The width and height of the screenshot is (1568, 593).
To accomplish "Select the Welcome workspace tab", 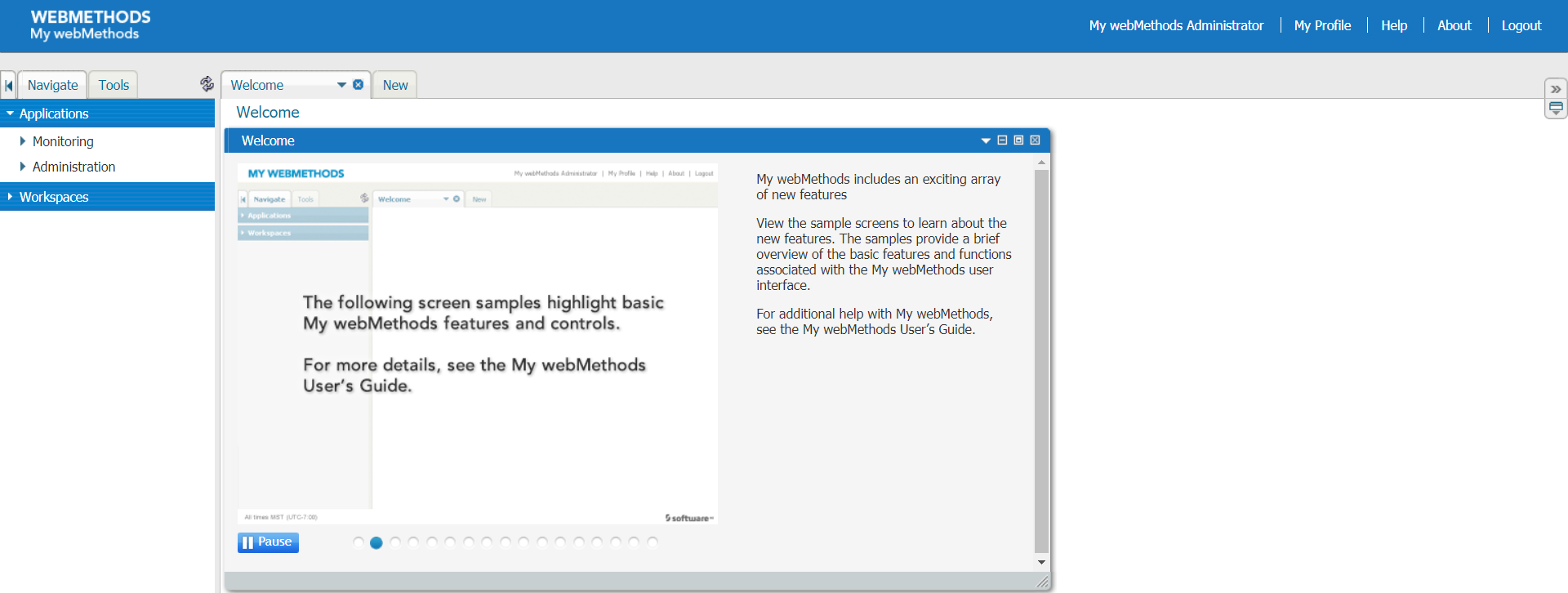I will coord(256,85).
